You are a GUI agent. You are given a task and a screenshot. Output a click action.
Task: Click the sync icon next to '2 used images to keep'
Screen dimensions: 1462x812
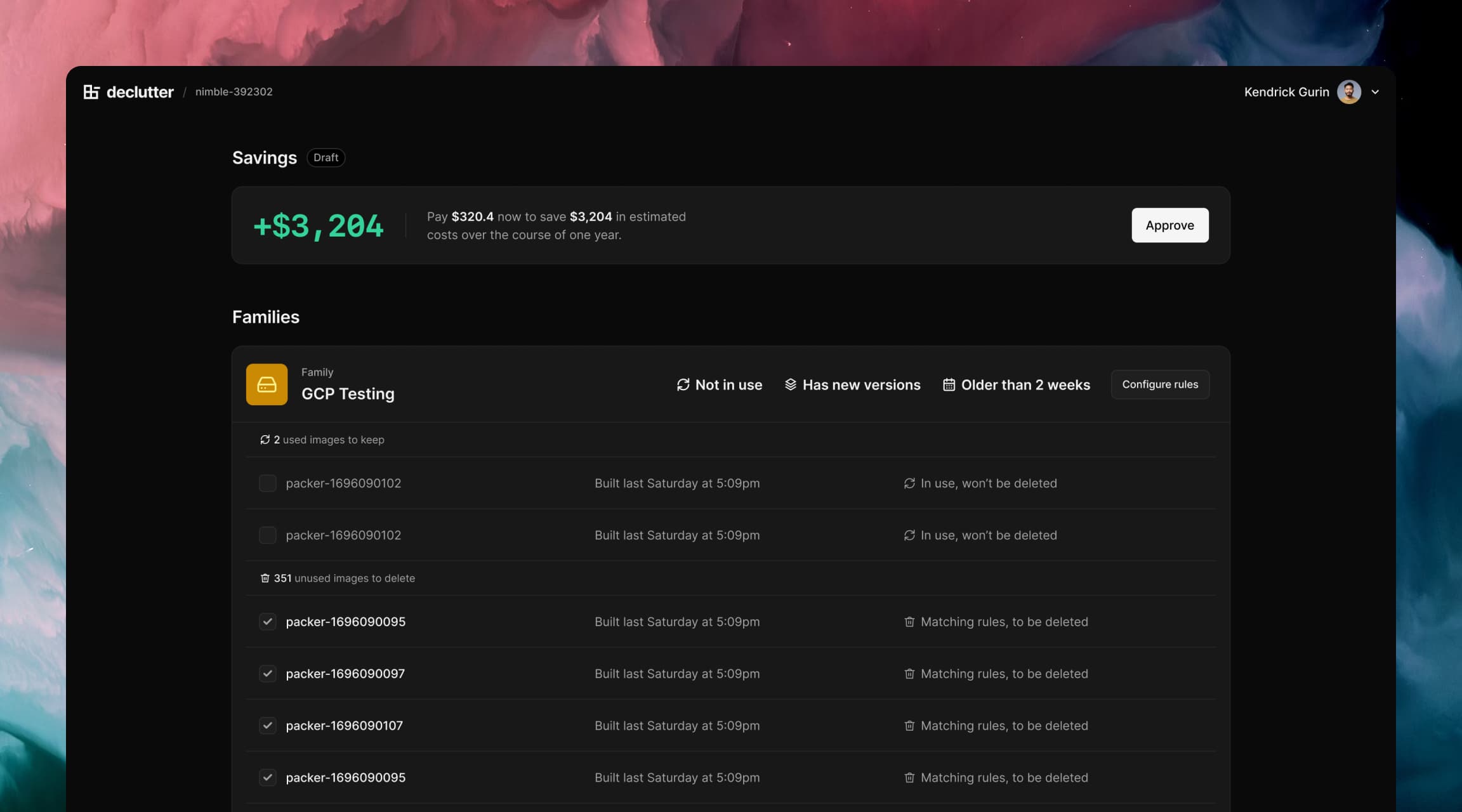tap(264, 439)
